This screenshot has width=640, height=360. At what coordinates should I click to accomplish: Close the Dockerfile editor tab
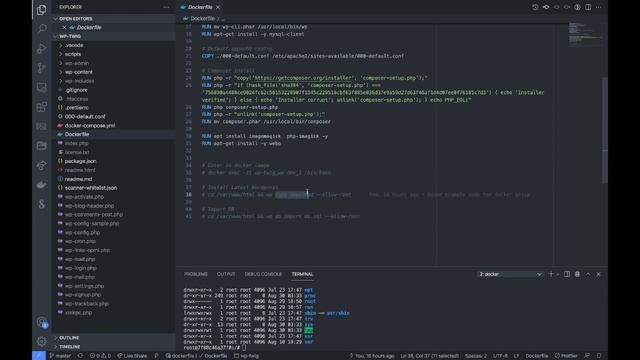(218, 7)
